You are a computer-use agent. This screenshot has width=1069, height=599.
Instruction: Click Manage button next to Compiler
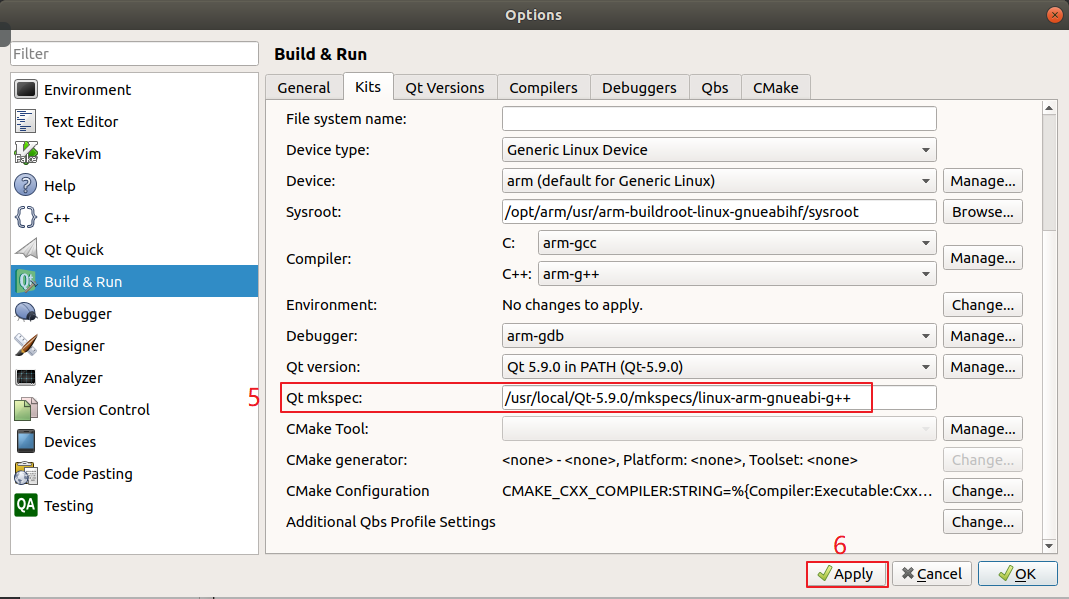(982, 258)
